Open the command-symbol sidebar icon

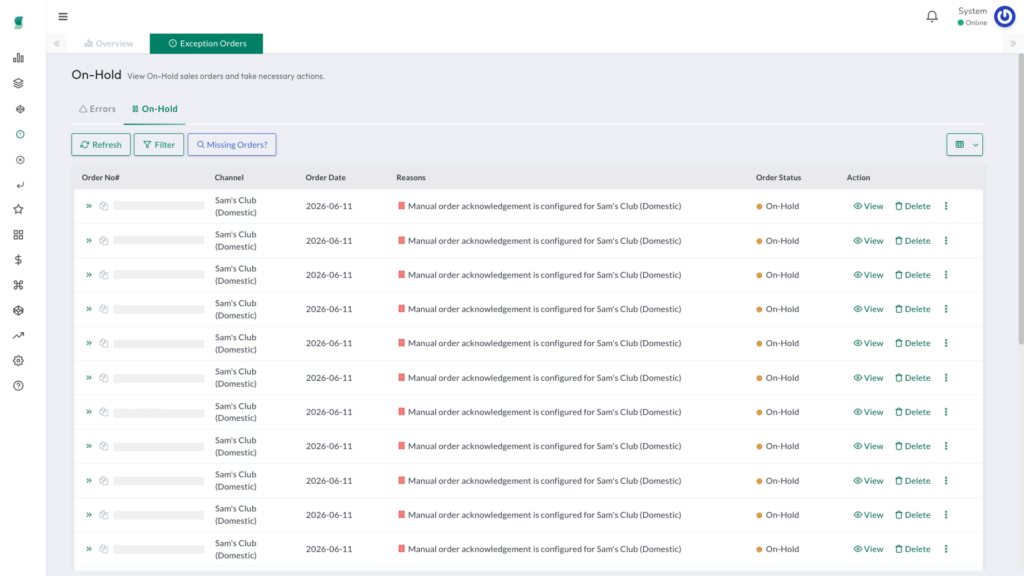coord(18,285)
